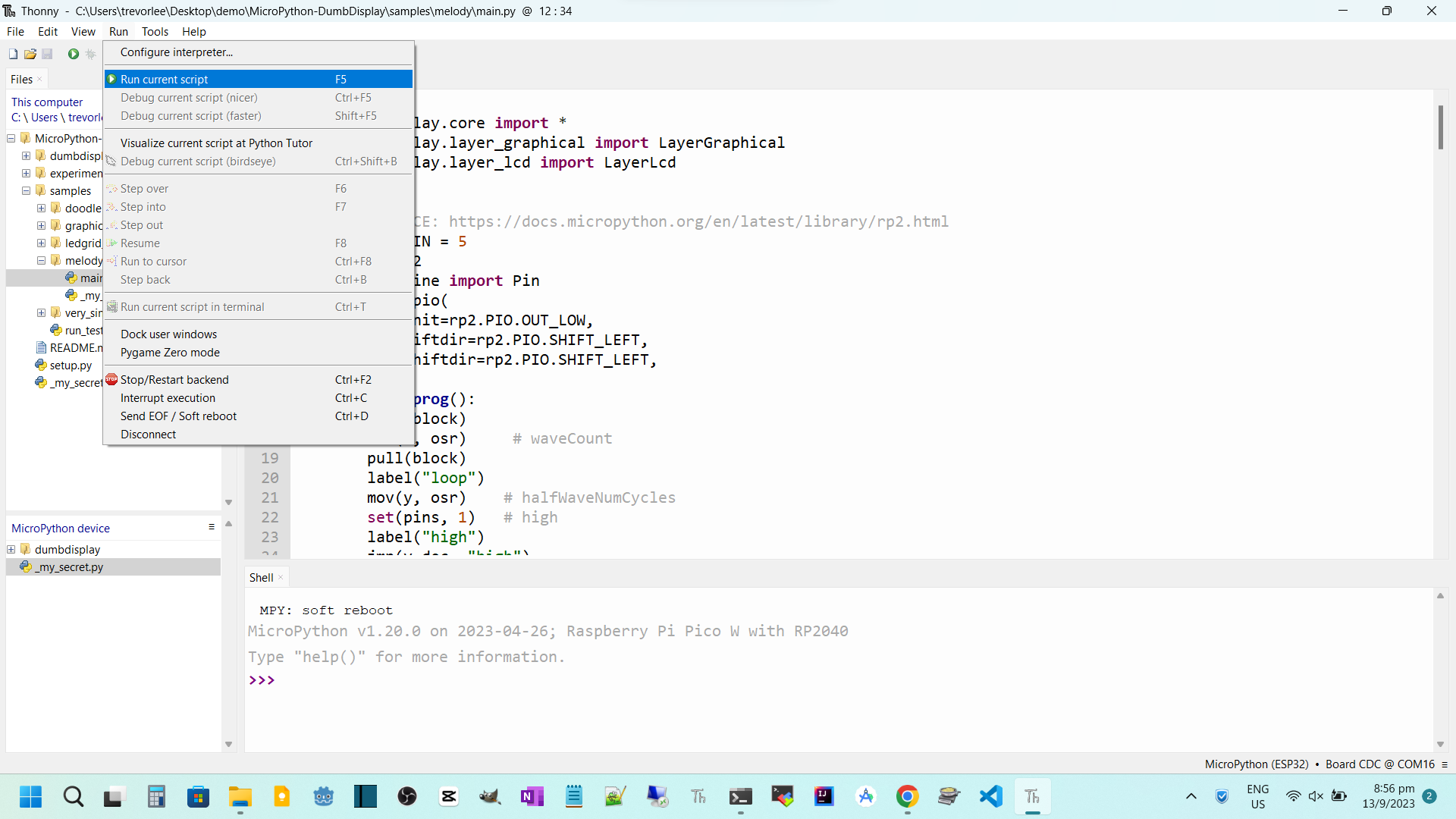The image size is (1456, 819).
Task: Open the MicroPython device section
Action: [x=60, y=527]
